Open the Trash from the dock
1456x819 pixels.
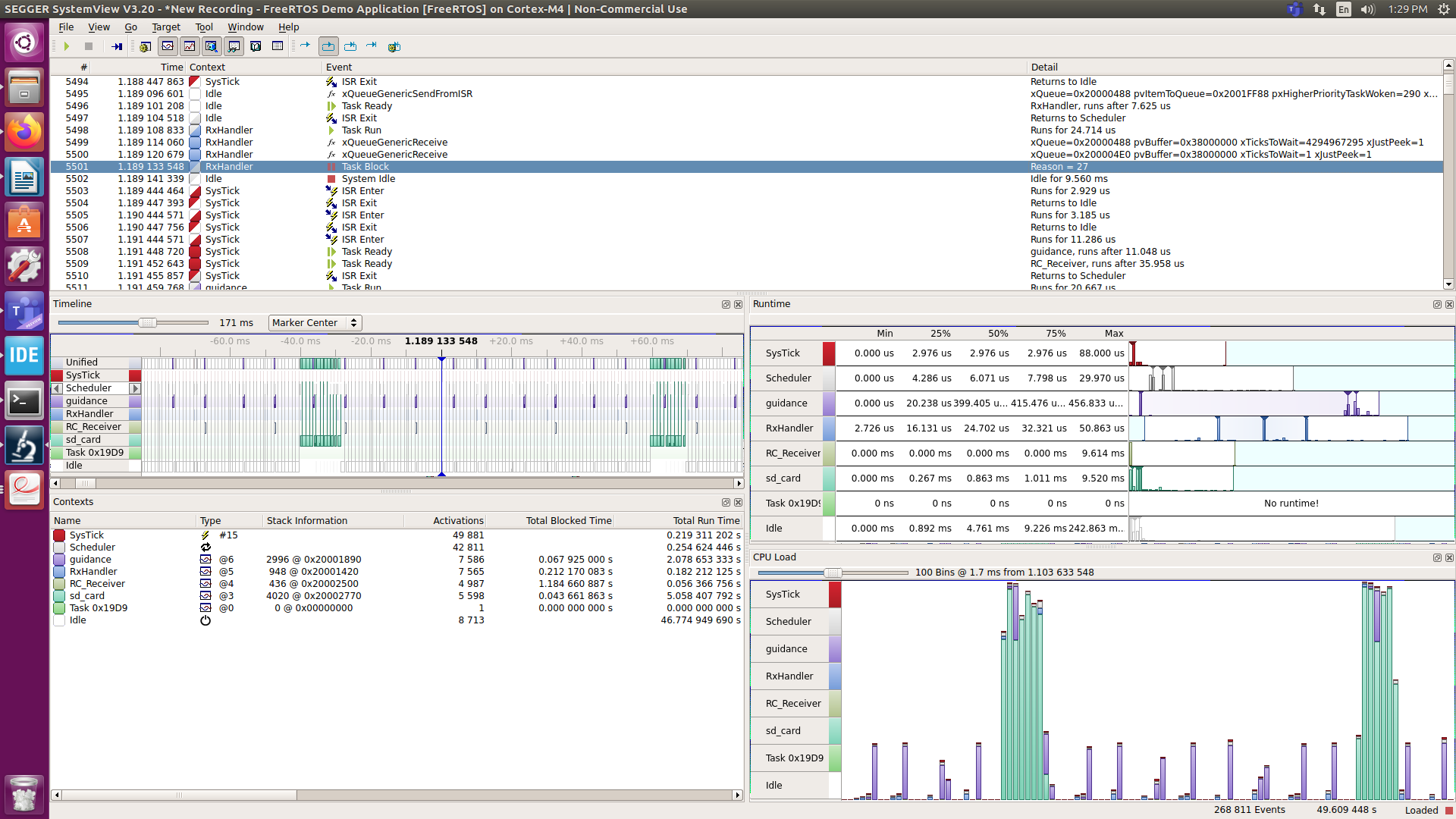click(24, 793)
